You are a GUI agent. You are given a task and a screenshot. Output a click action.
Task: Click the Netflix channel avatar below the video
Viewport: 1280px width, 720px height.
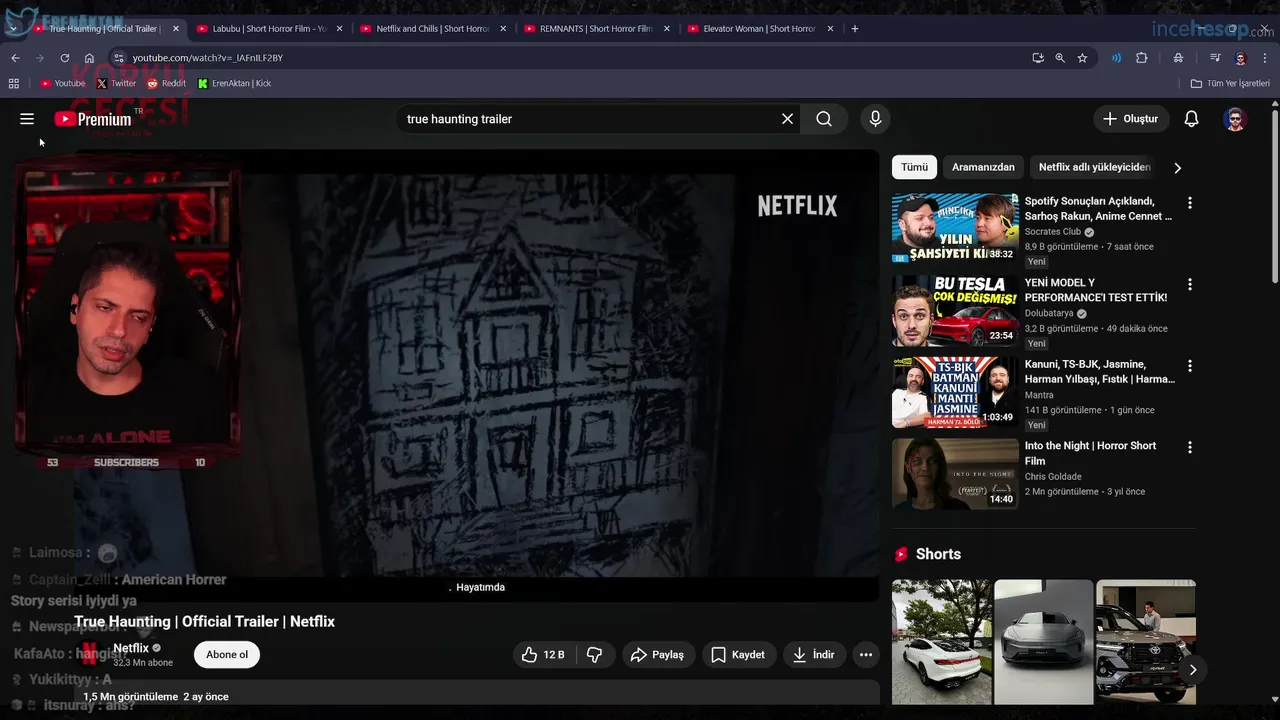point(90,655)
